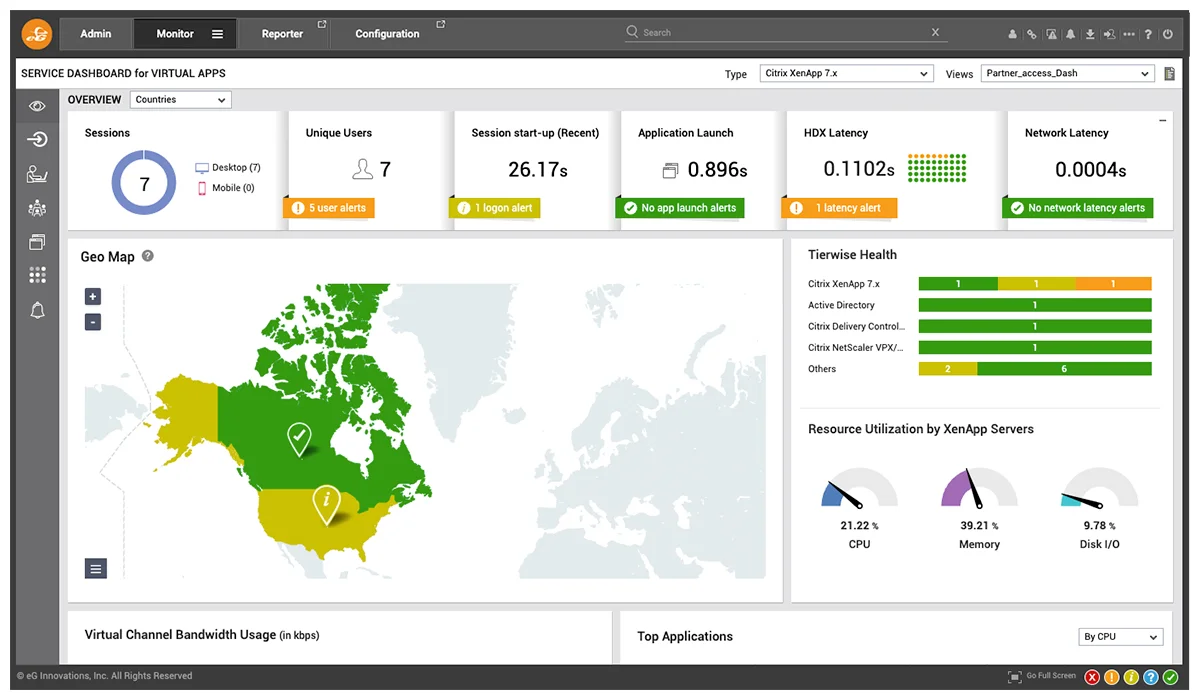Click the orange major alert icon in footer
Screen dimensions: 1200x700
(x=1112, y=678)
